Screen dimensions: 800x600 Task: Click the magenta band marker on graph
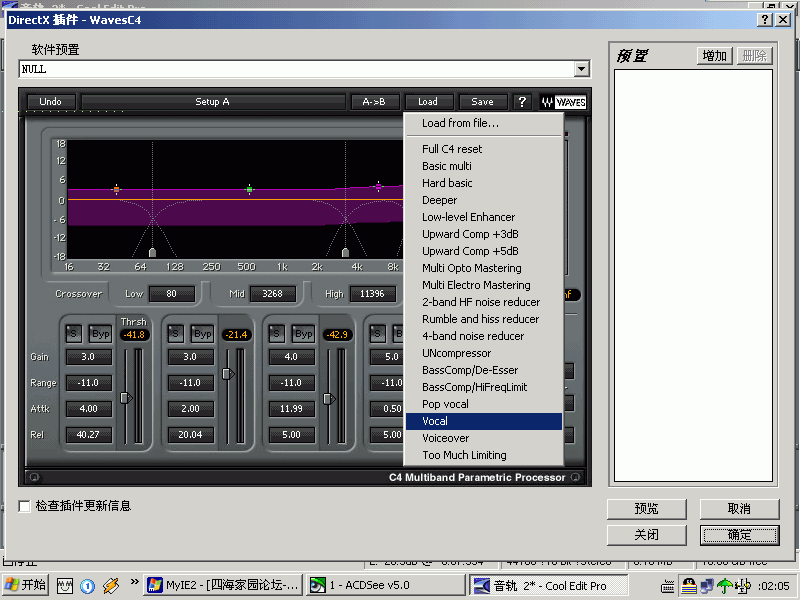378,186
